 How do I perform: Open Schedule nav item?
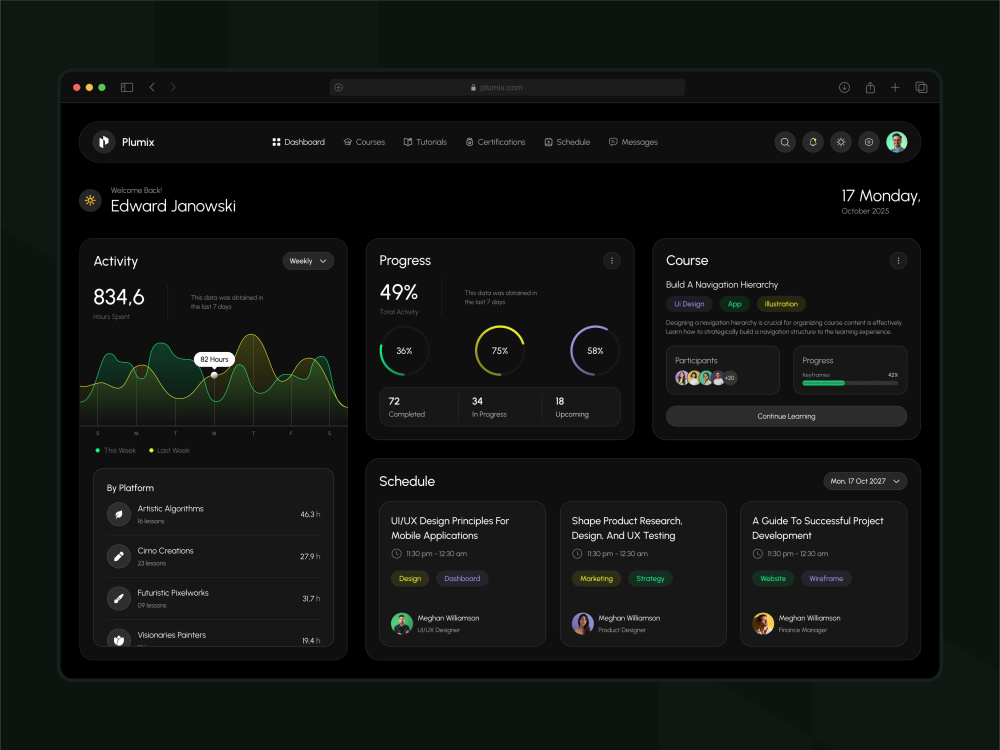[567, 142]
